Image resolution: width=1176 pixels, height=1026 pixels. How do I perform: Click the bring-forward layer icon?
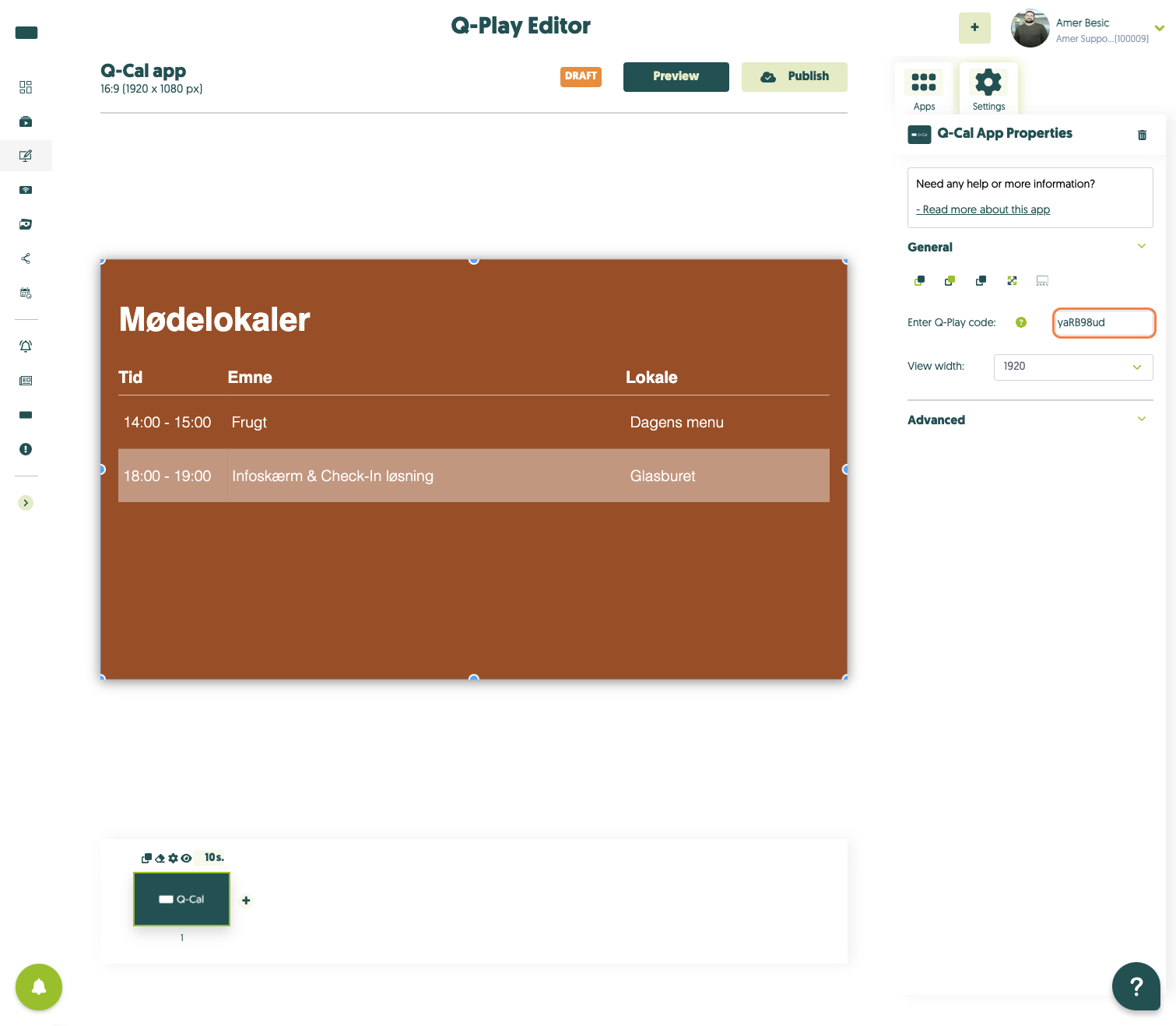[950, 281]
